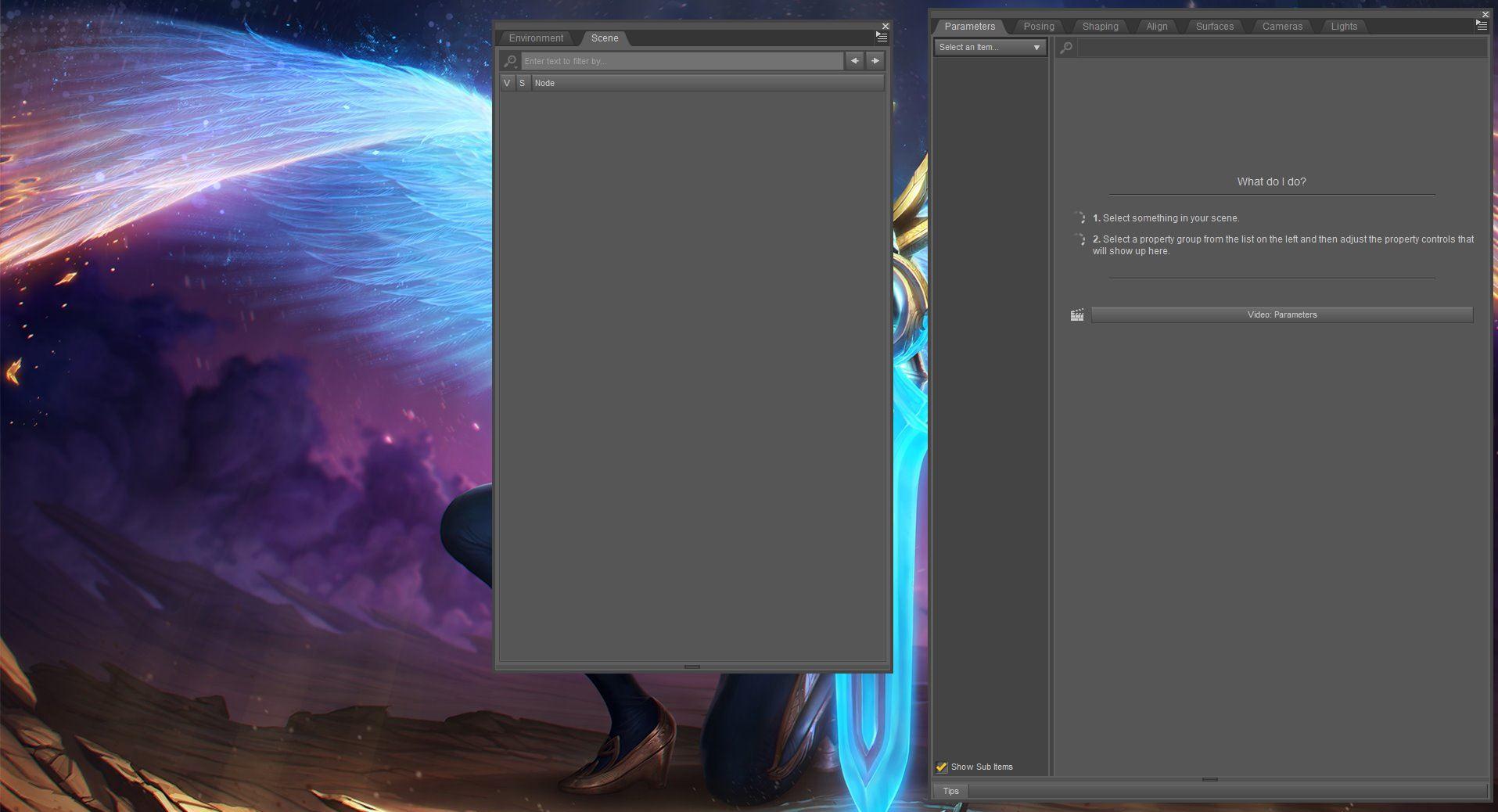
Task: Click 'Select something in your scene' step
Action: pos(1166,218)
